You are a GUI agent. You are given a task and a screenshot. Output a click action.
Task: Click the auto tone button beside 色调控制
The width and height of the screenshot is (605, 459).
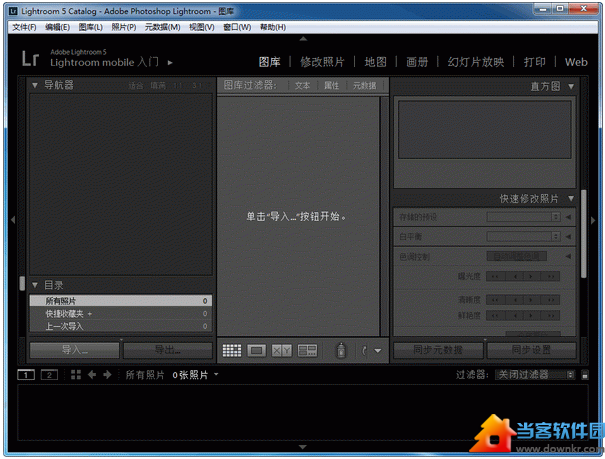pyautogui.click(x=517, y=256)
